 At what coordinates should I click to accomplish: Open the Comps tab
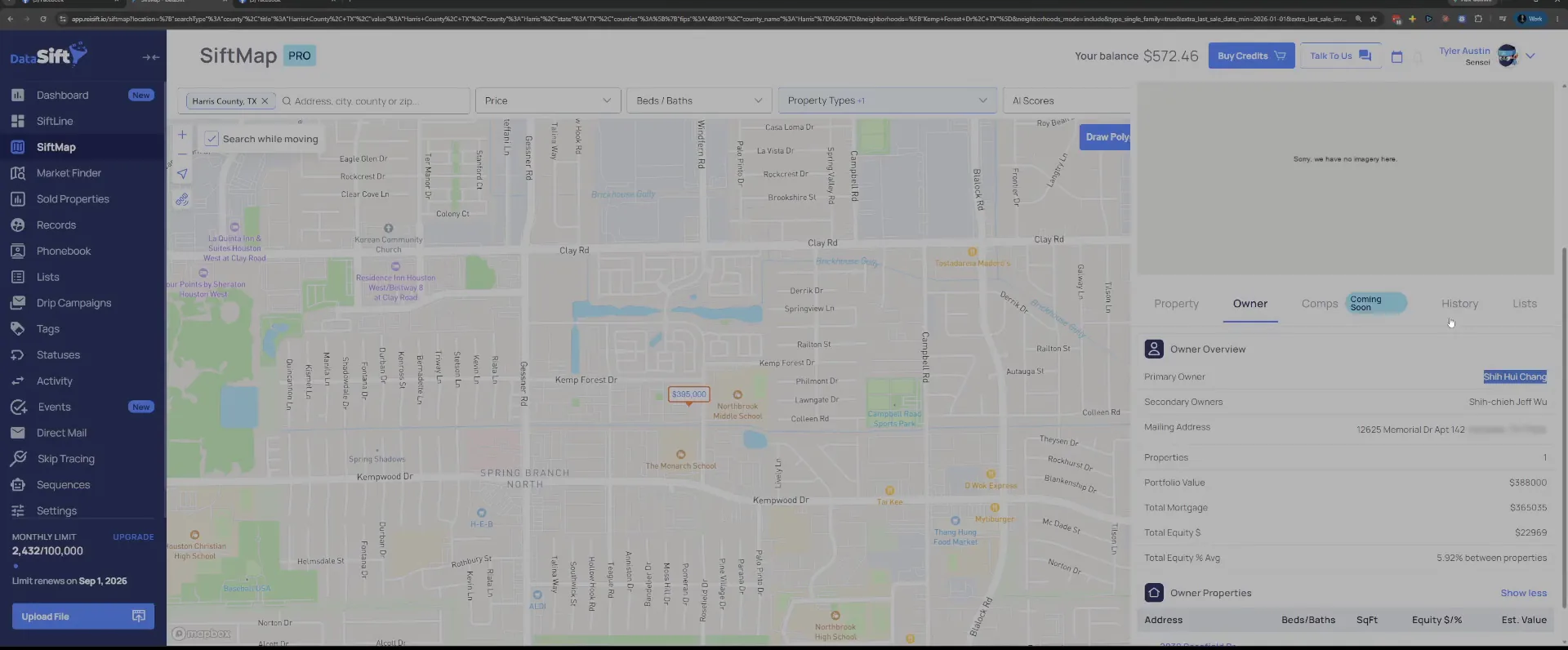point(1319,304)
